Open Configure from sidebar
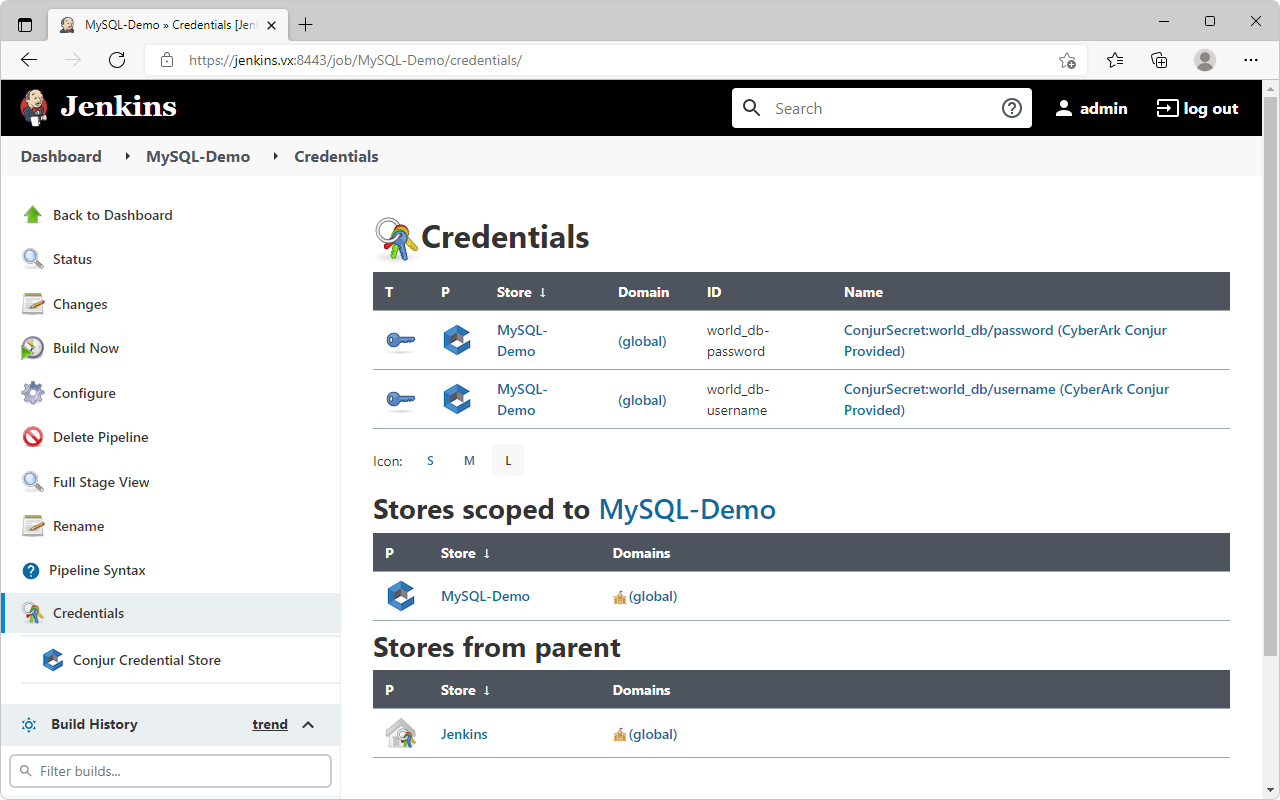This screenshot has height=800, width=1280. pos(84,393)
